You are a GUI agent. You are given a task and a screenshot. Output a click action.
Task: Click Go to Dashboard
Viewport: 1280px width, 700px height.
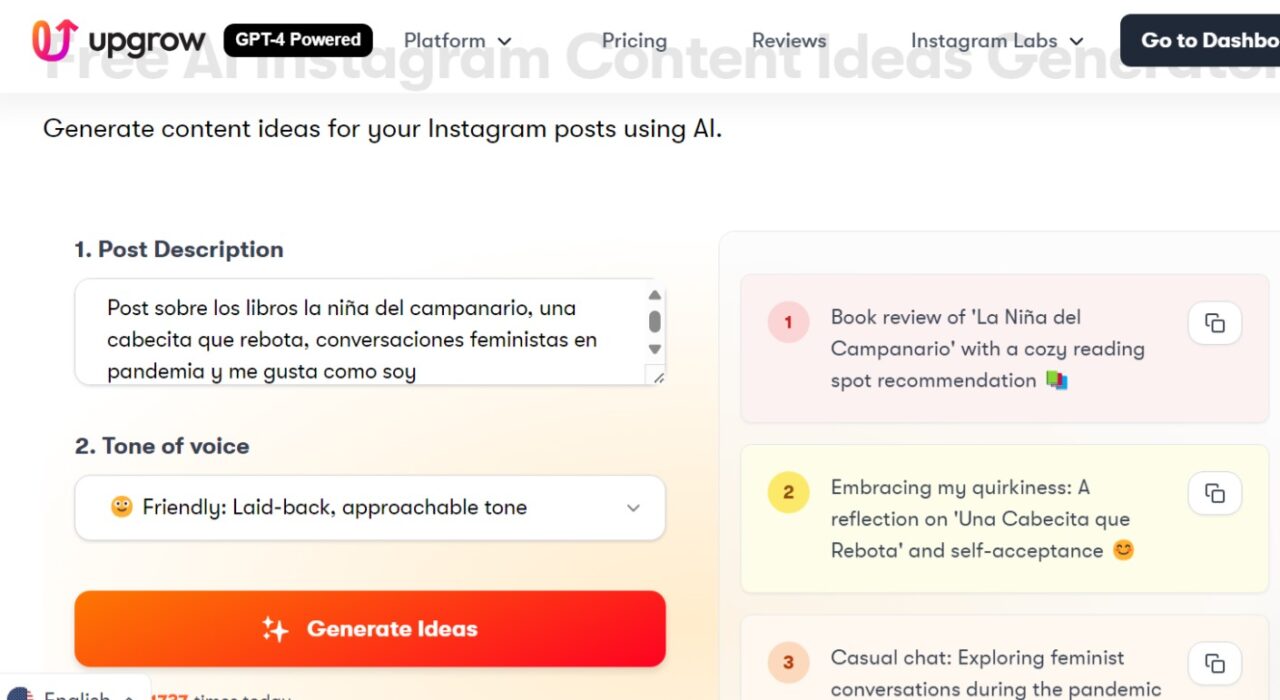point(1211,41)
